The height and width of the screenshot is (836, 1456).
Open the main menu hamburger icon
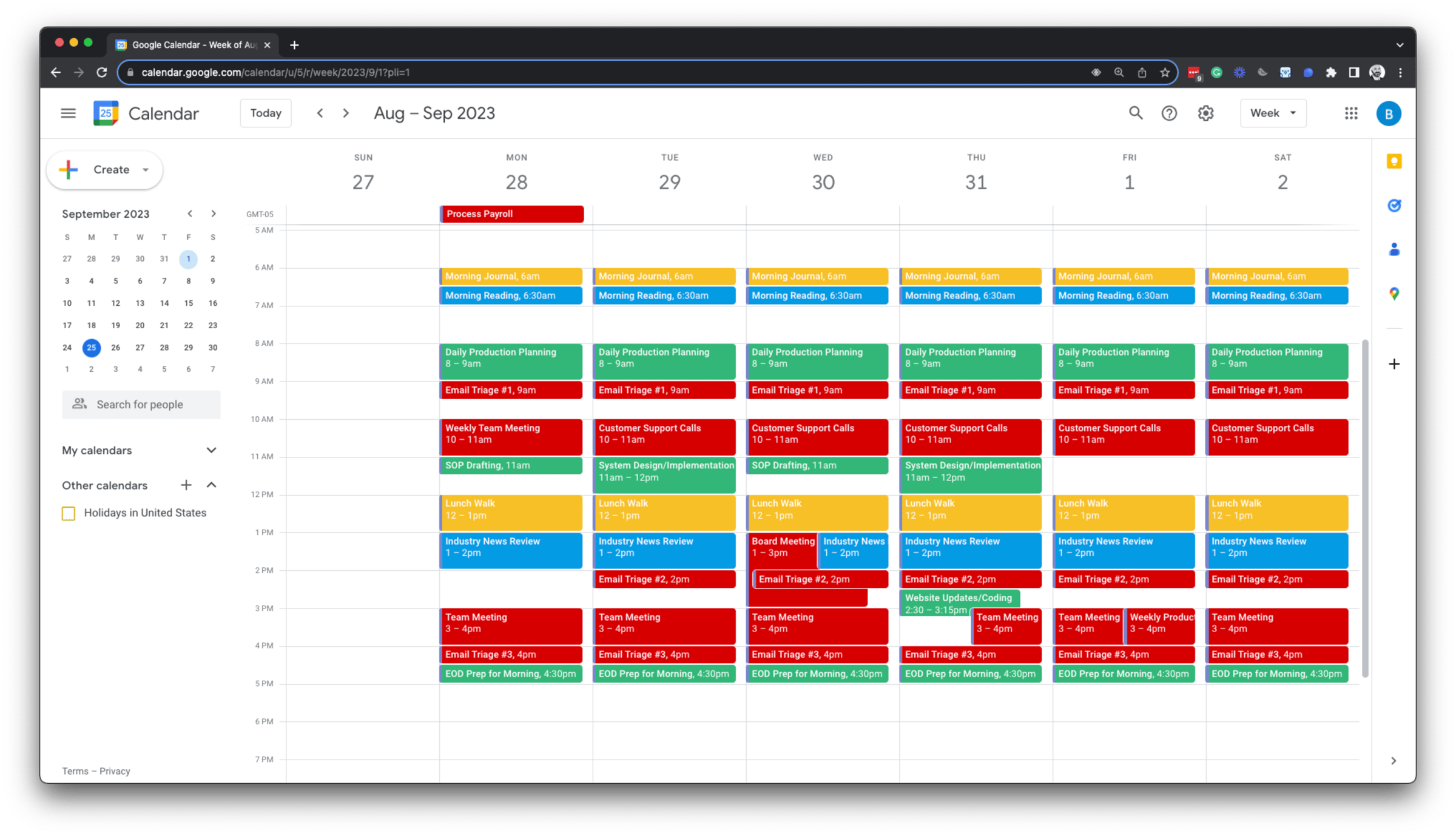(68, 113)
